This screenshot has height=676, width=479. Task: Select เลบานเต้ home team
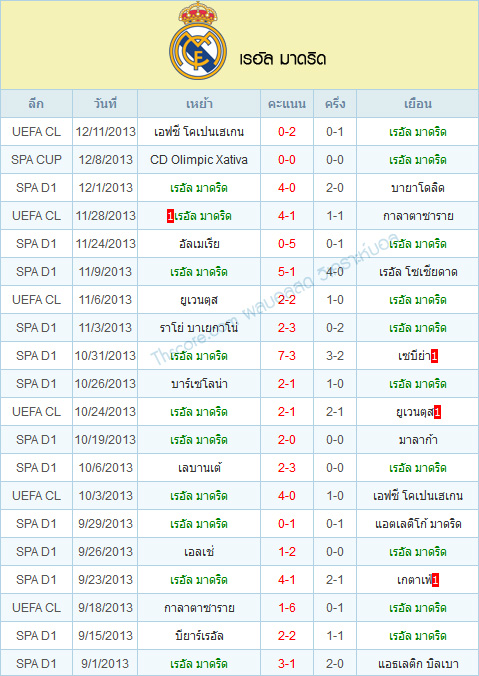tap(199, 468)
